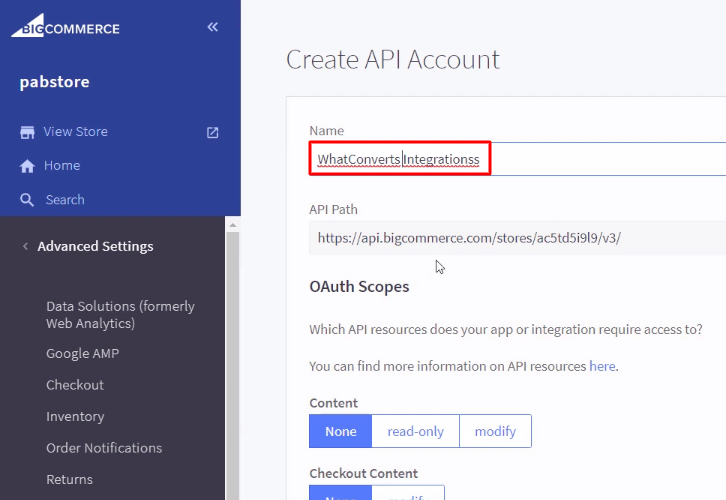This screenshot has width=726, height=500.
Task: Click the View Store storefront icon
Action: (27, 132)
